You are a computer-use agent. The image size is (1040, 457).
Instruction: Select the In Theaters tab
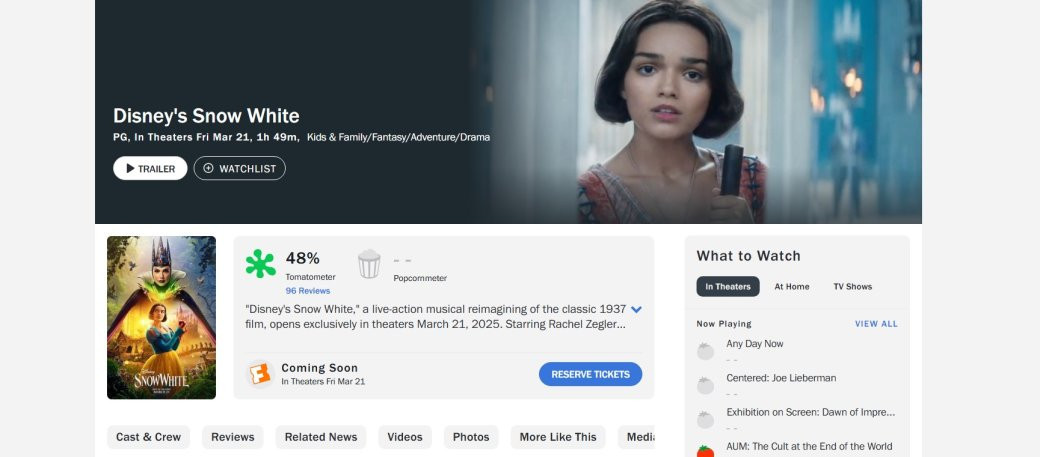727,287
